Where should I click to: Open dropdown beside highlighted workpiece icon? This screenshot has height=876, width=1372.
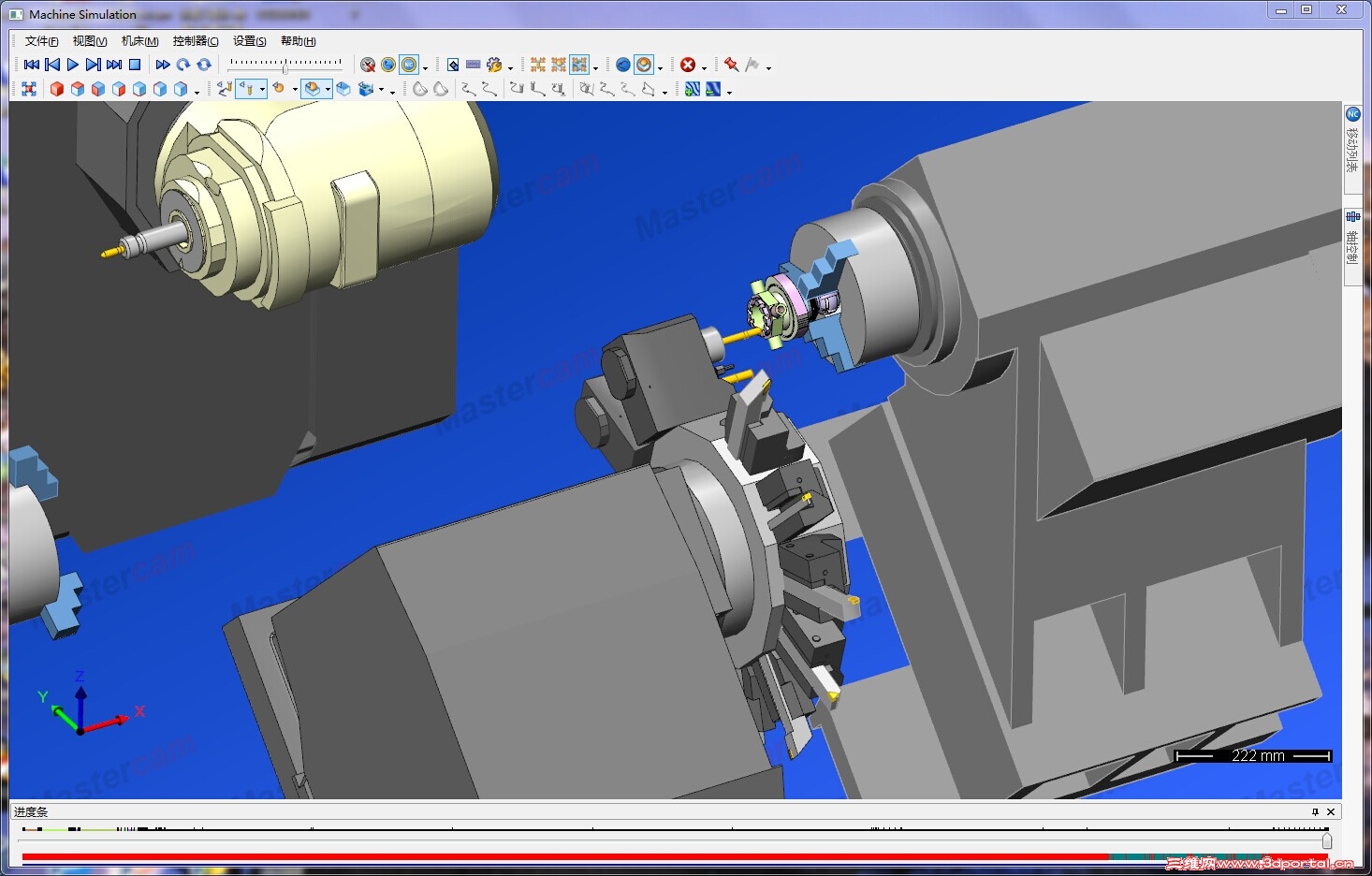pos(328,89)
